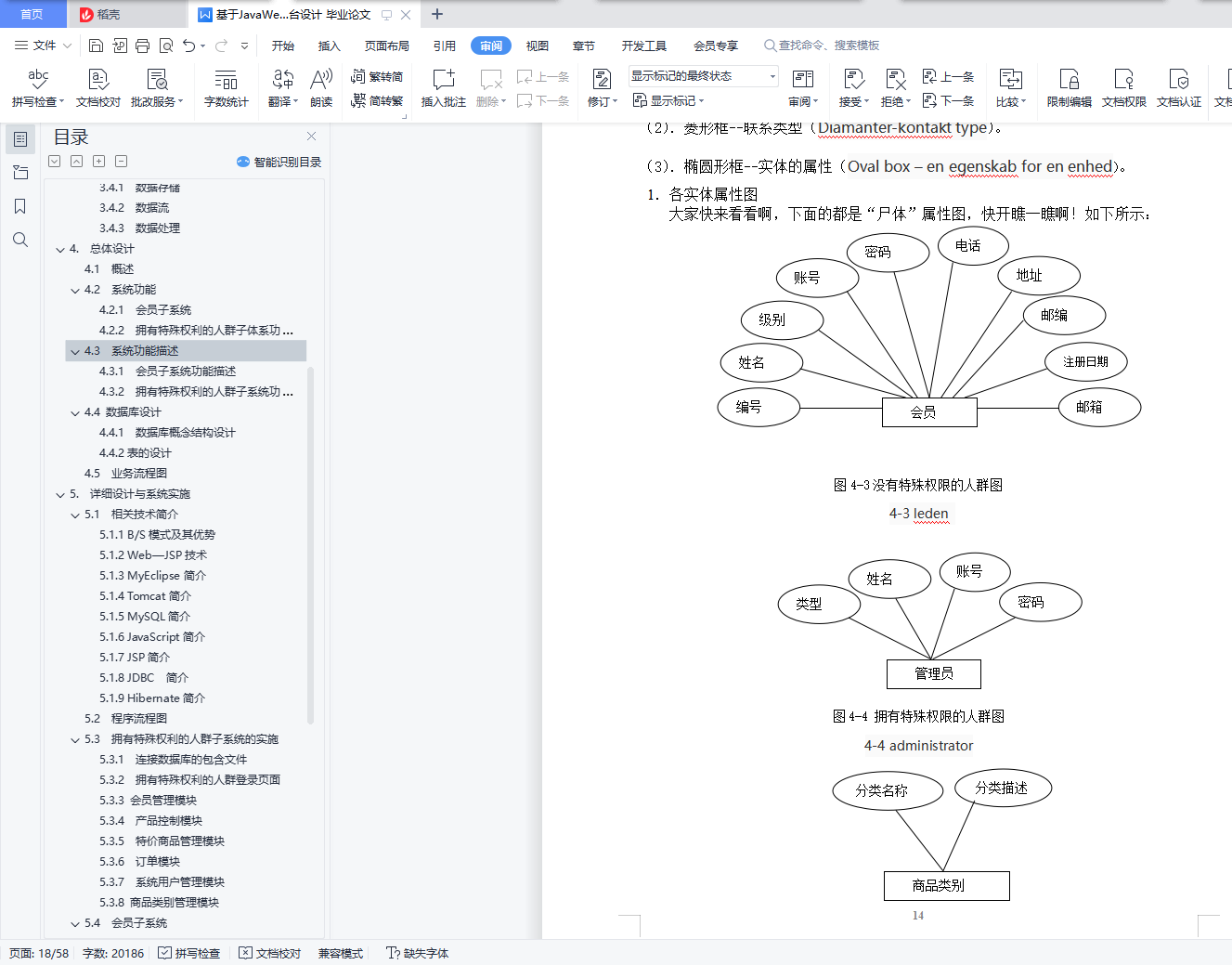1232x965 pixels.
Task: Open the quick access toolbar customize arrow
Action: click(x=244, y=46)
